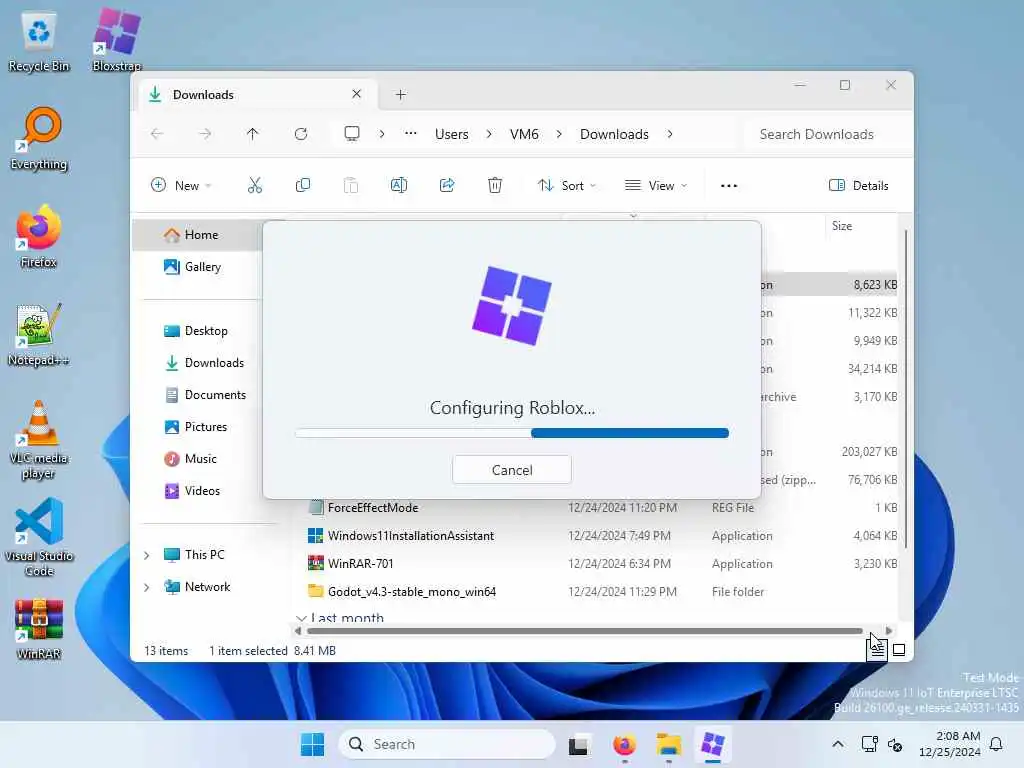The height and width of the screenshot is (768, 1024).
Task: Open the See more ellipsis toolbar menu
Action: click(729, 185)
